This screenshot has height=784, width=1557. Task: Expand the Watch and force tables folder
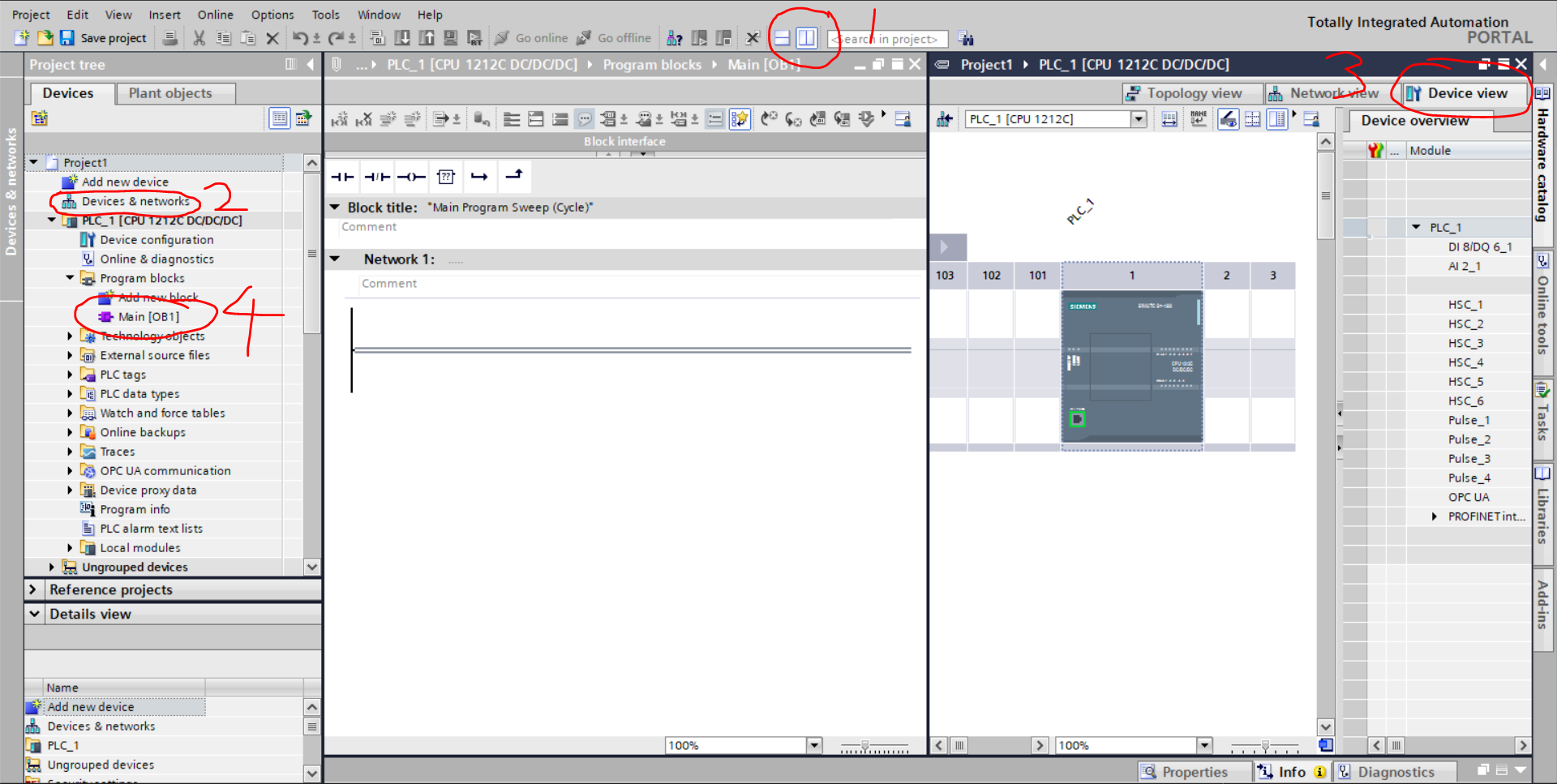(x=70, y=413)
